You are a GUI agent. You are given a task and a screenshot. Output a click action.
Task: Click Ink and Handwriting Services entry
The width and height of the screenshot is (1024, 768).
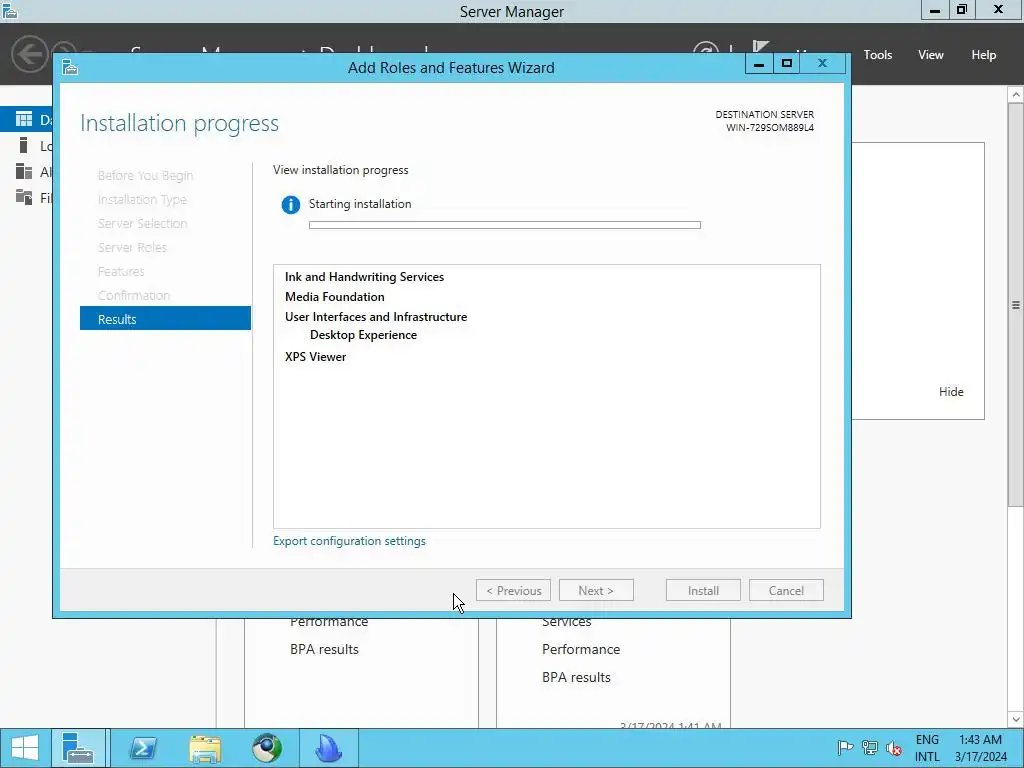point(364,277)
